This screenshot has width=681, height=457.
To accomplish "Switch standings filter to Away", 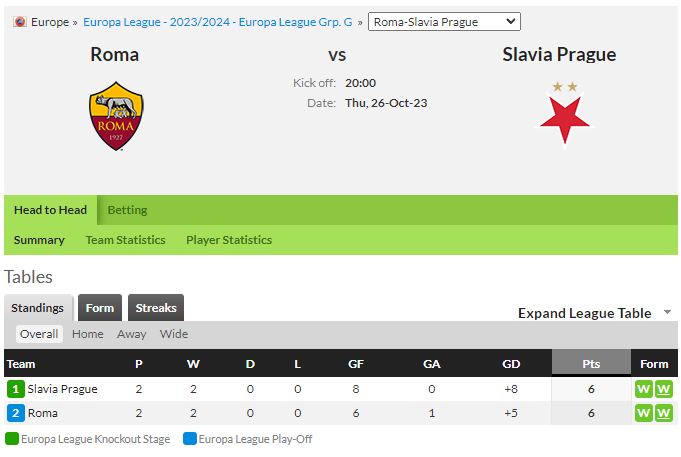I will tap(132, 334).
